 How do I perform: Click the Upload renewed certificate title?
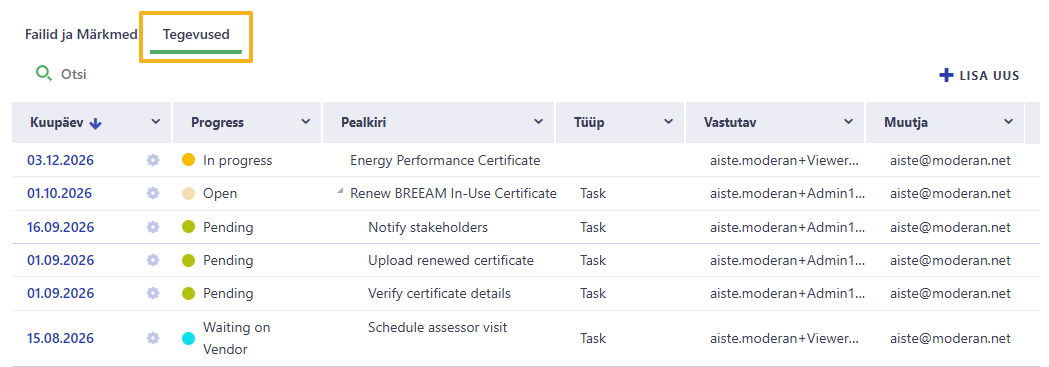coord(451,261)
